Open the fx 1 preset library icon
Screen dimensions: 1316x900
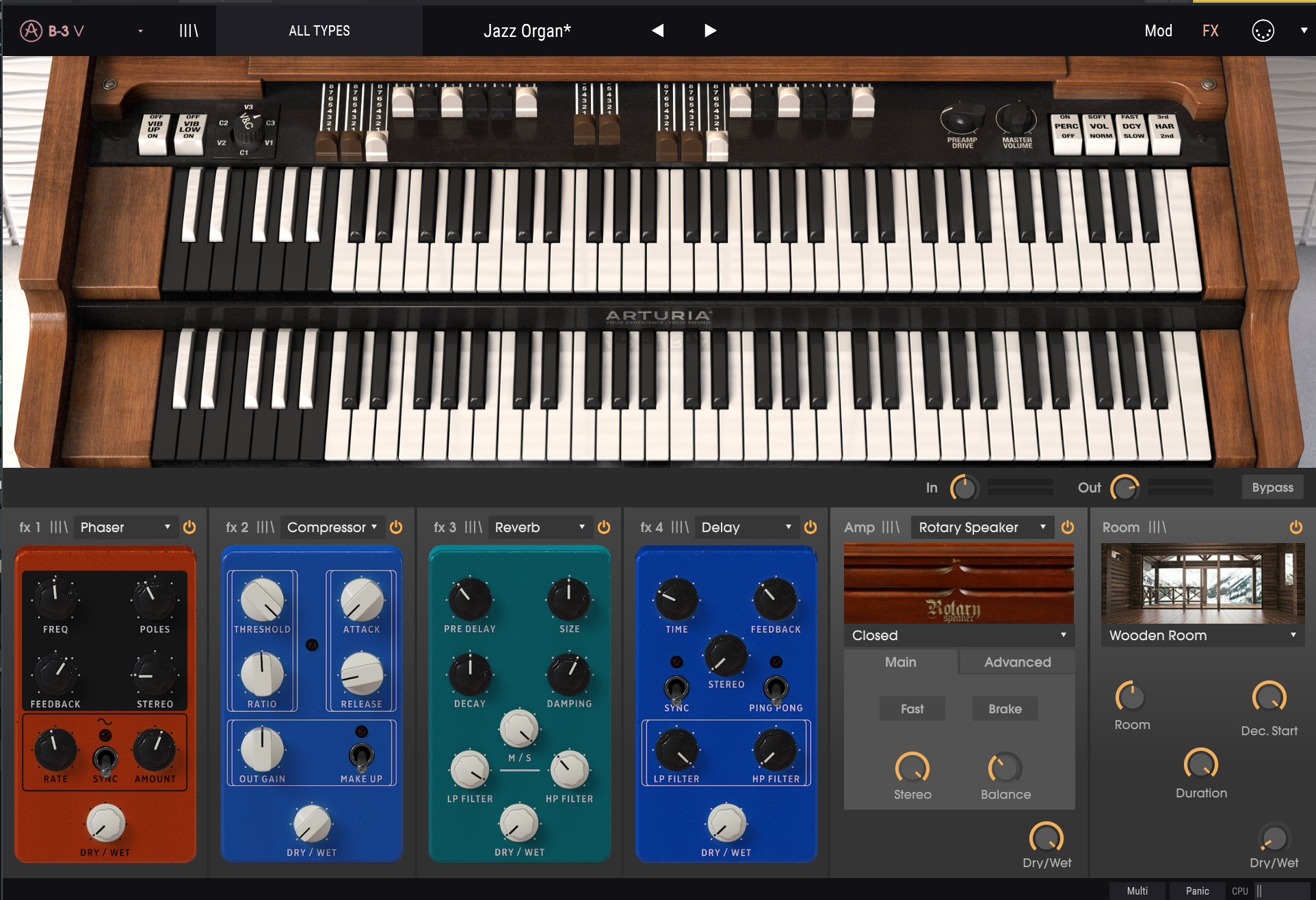coord(59,527)
